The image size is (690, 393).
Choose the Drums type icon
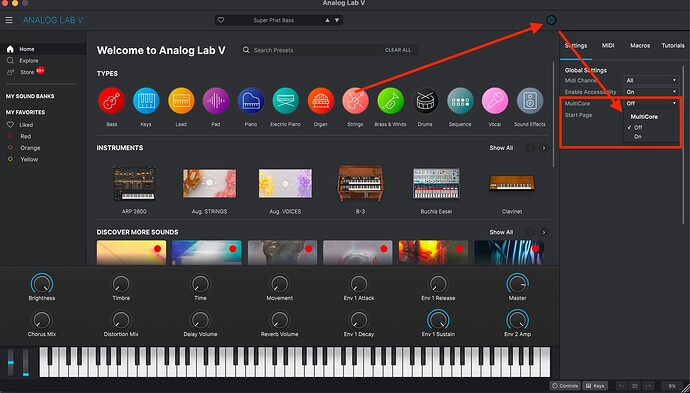(x=425, y=101)
